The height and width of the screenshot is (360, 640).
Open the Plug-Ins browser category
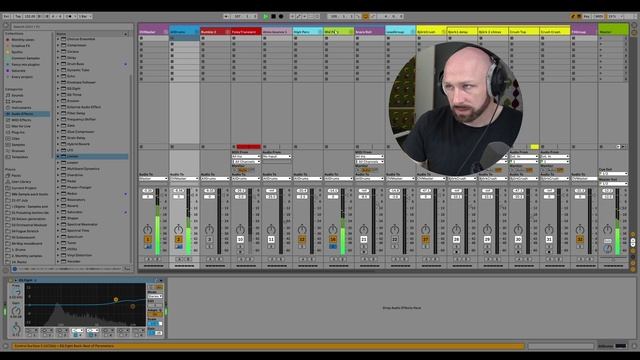point(18,132)
